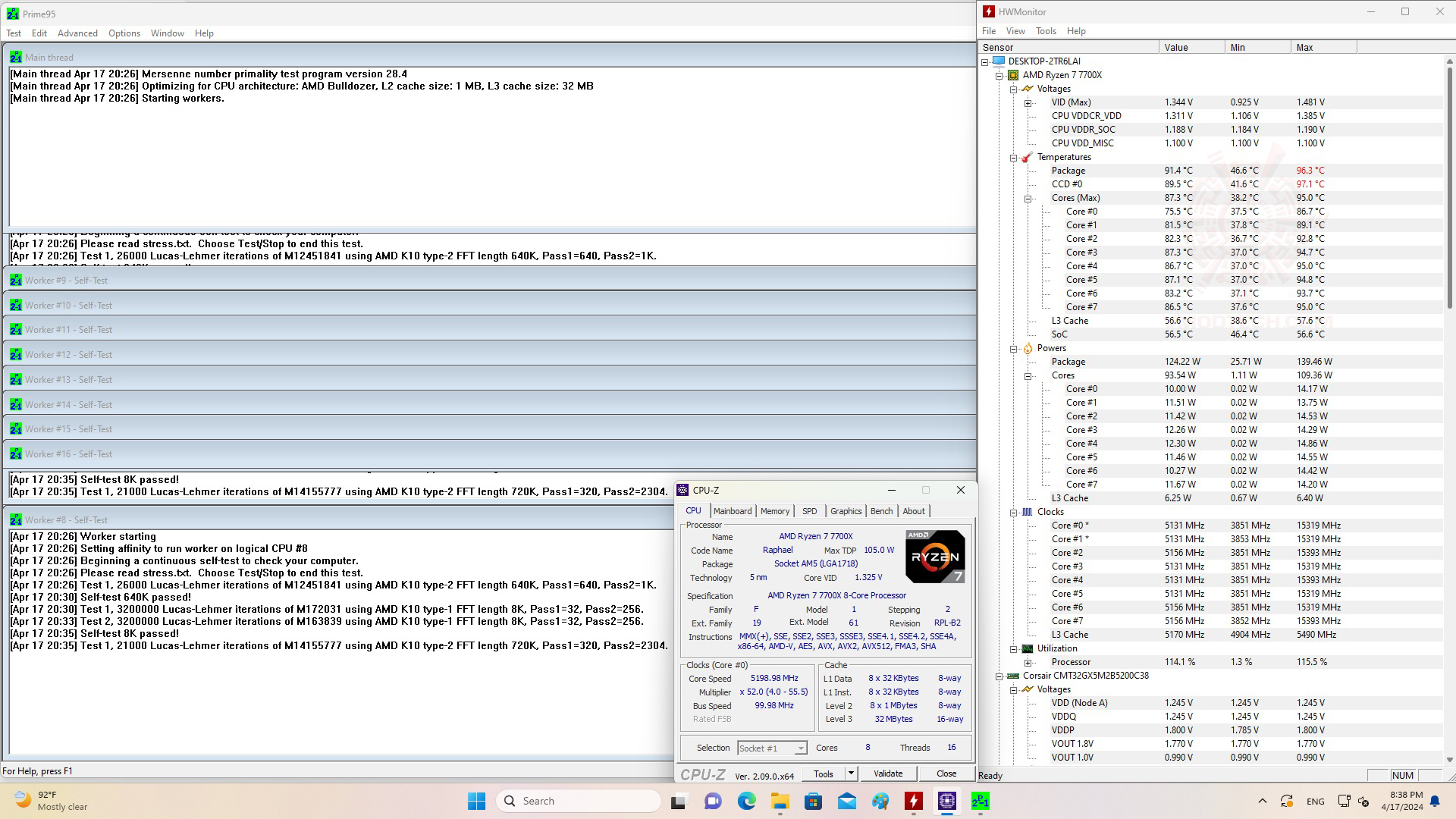
Task: Collapse the Powers section in HWMonitor
Action: 1013,348
